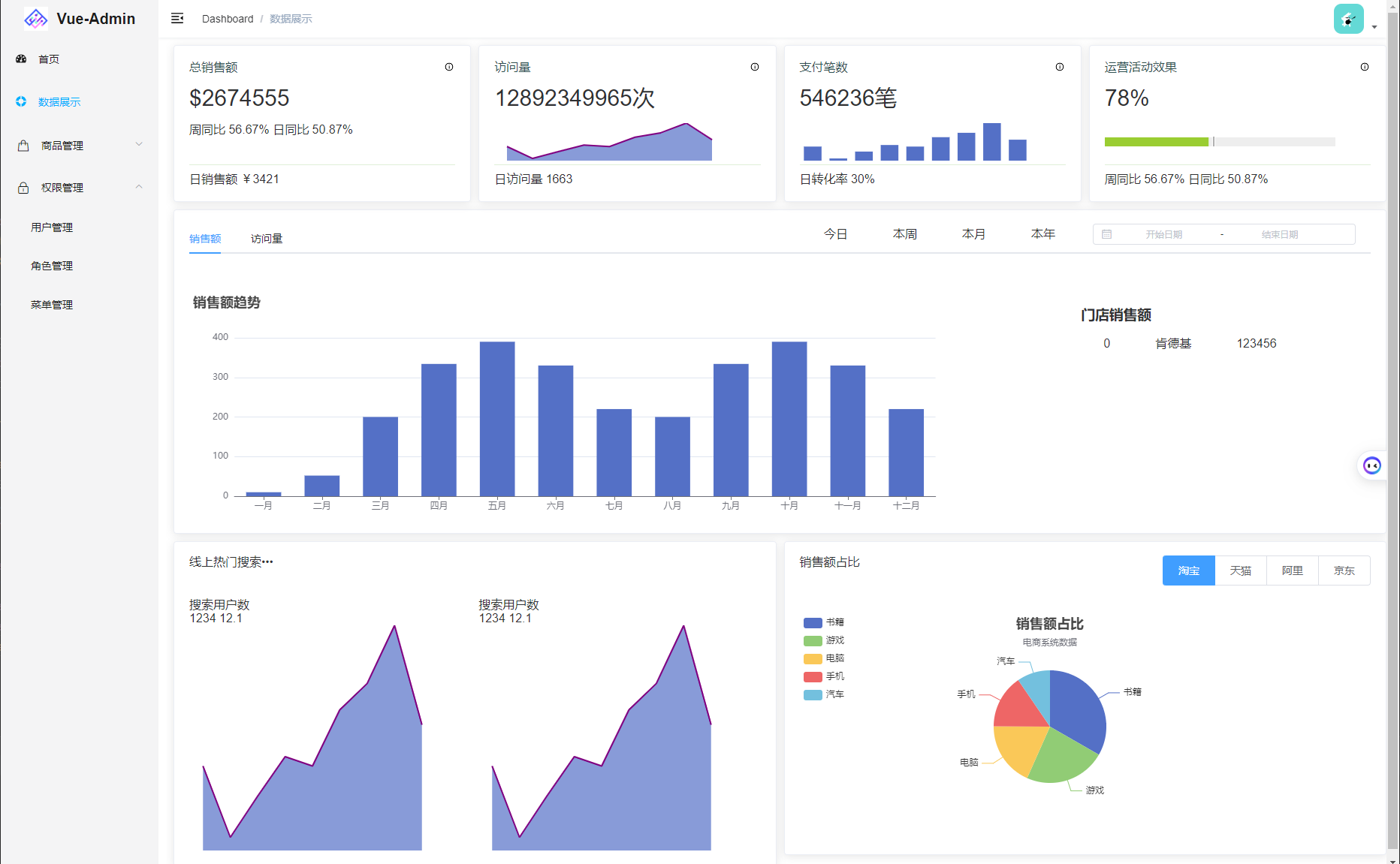Click the 五月 bar in 销售额趋势 chart
Screen dimensions: 1400x864
point(497,419)
